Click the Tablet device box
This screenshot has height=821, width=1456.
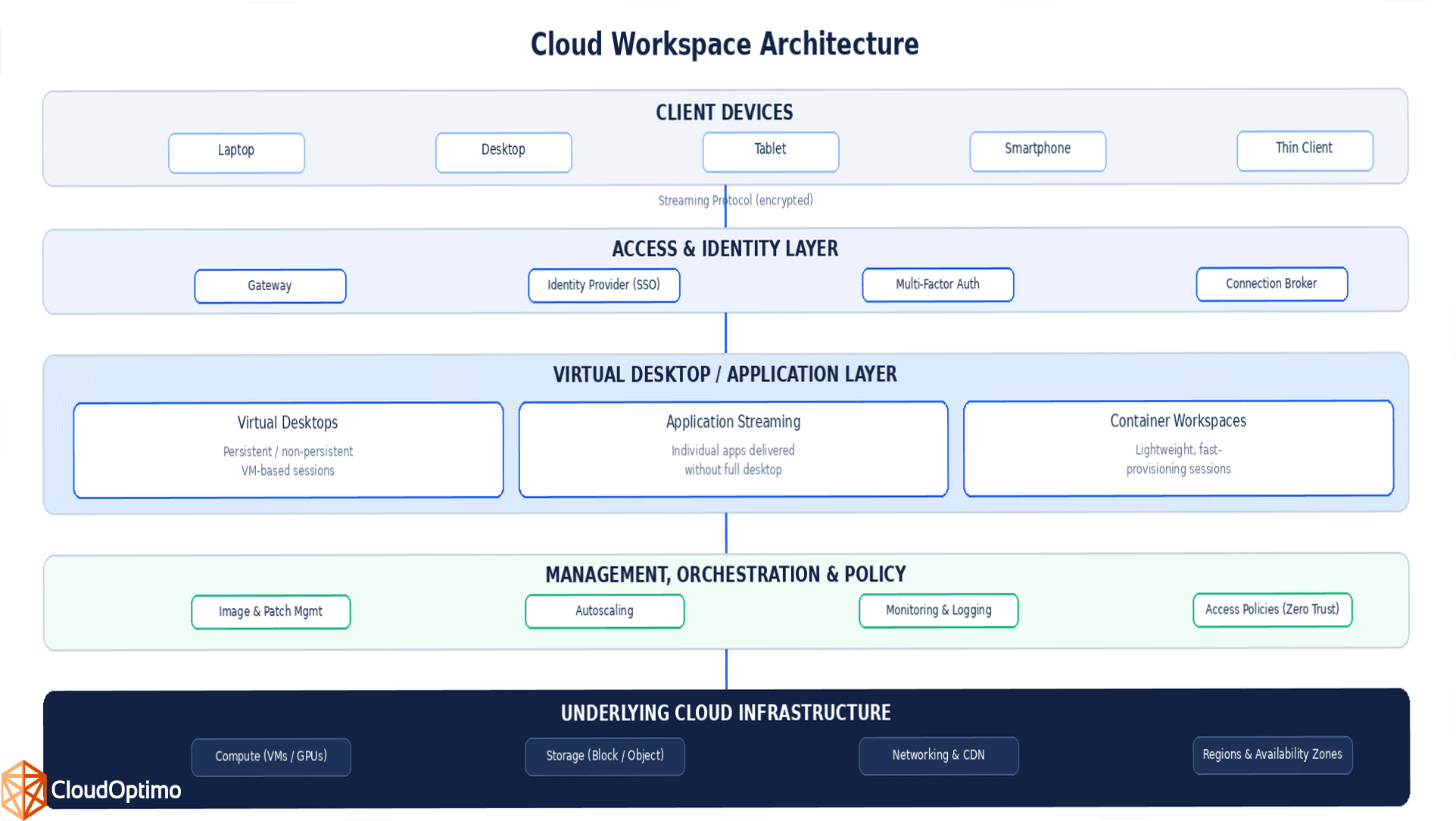771,151
